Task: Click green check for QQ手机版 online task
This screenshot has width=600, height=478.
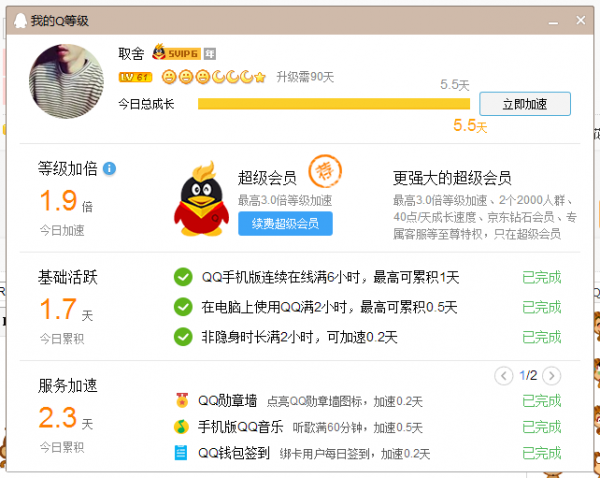Action: (x=183, y=277)
